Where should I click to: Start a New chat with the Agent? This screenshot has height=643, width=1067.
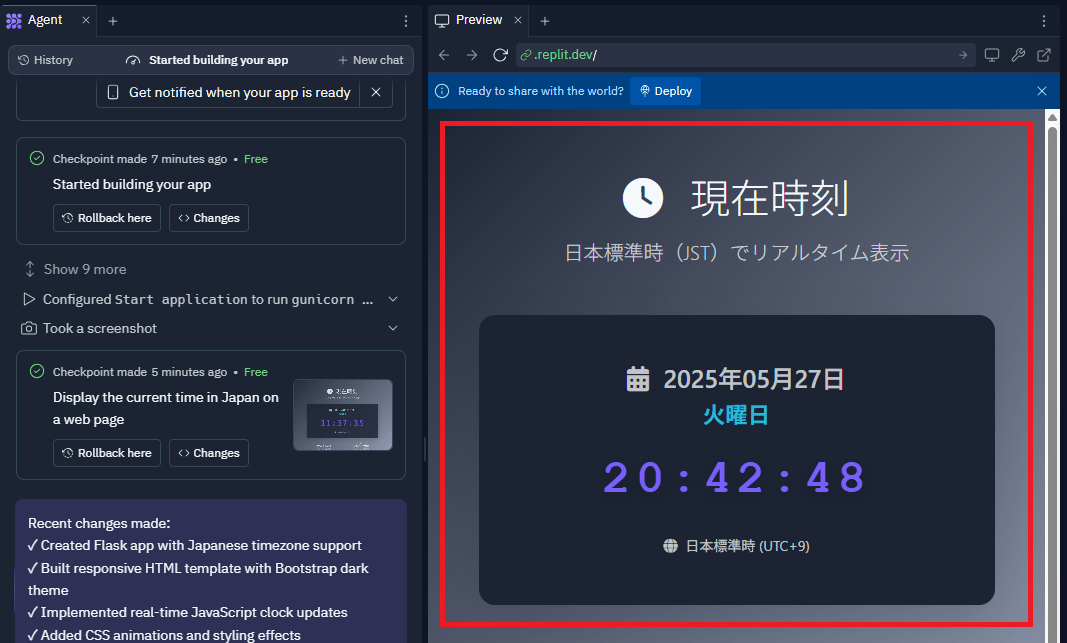(x=370, y=60)
